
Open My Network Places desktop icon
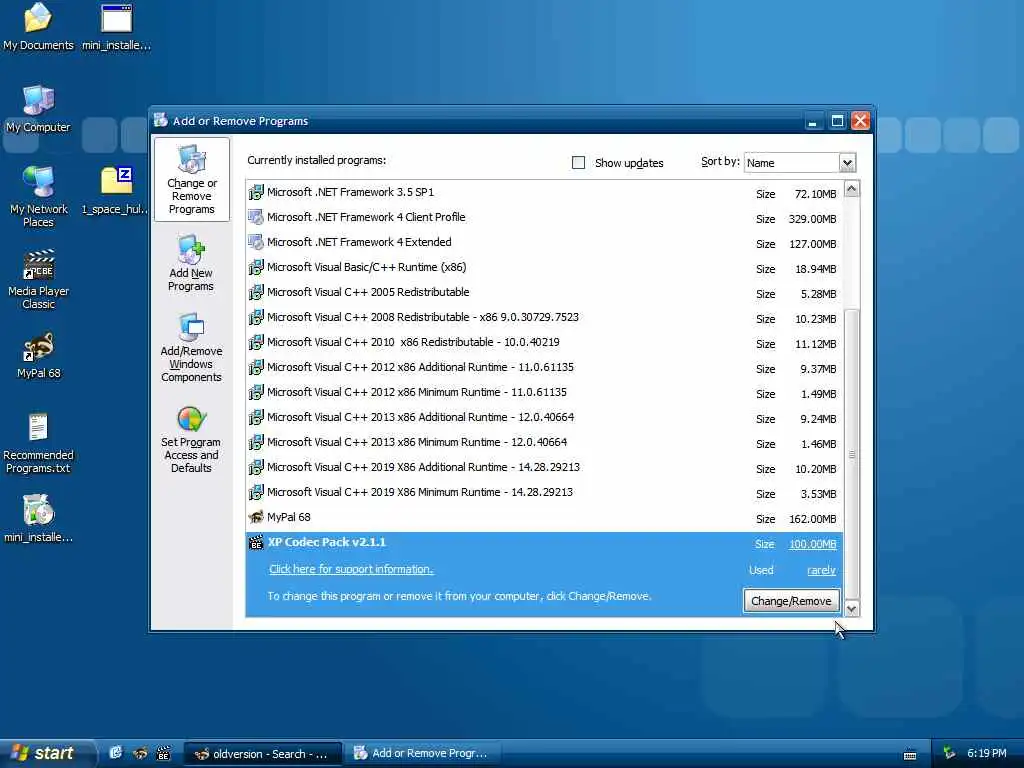click(x=39, y=196)
